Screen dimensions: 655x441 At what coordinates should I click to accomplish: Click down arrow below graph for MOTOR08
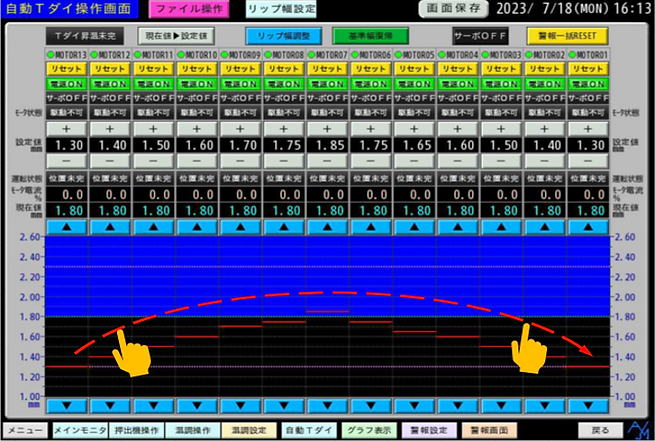pos(284,406)
